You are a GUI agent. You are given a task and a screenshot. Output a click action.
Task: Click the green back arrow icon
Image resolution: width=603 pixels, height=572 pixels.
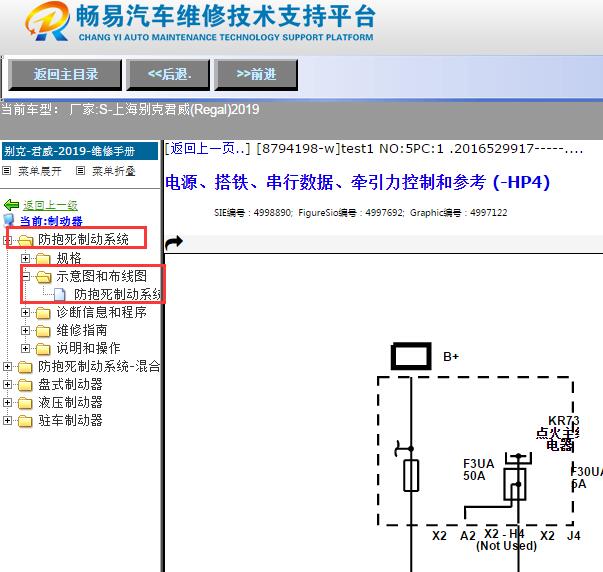coord(12,205)
